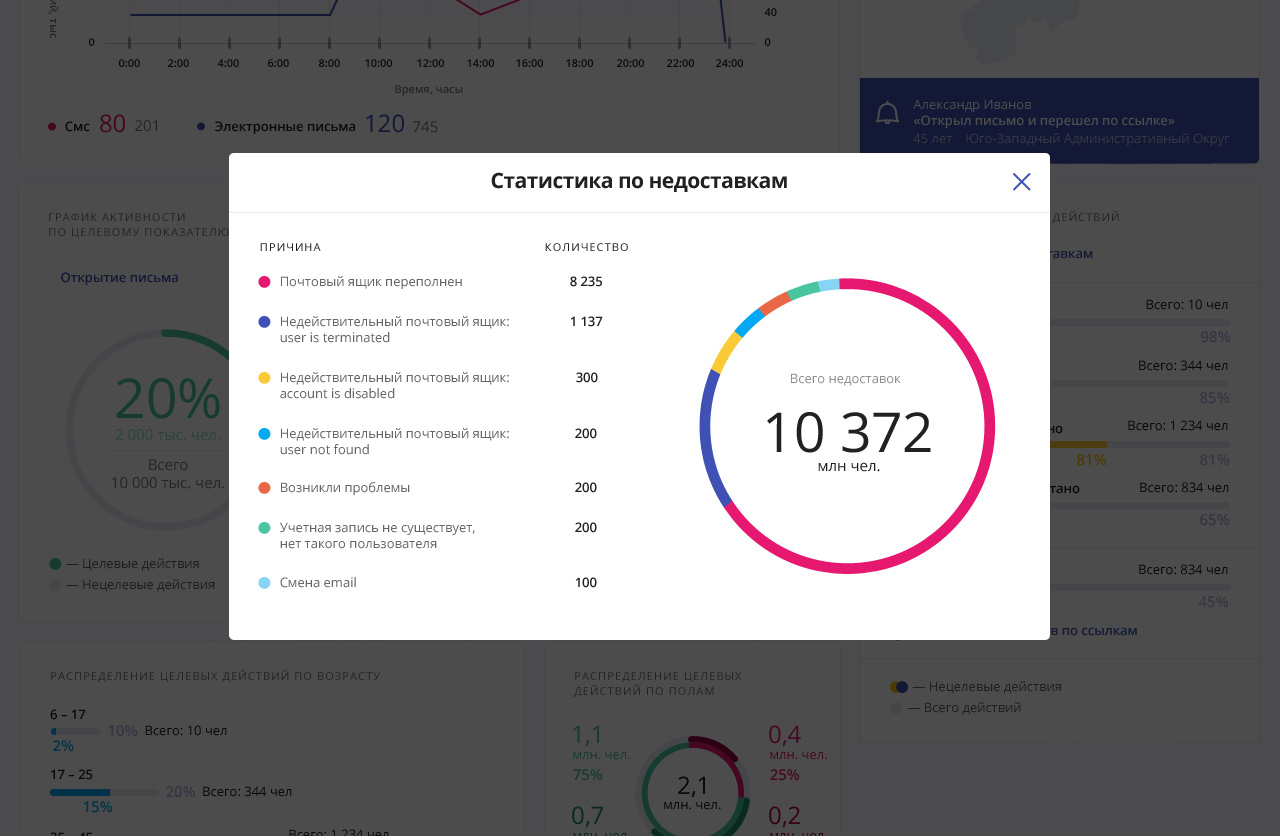Click the orange dot beside Возникли проблемы
The width and height of the screenshot is (1280, 836).
(264, 488)
